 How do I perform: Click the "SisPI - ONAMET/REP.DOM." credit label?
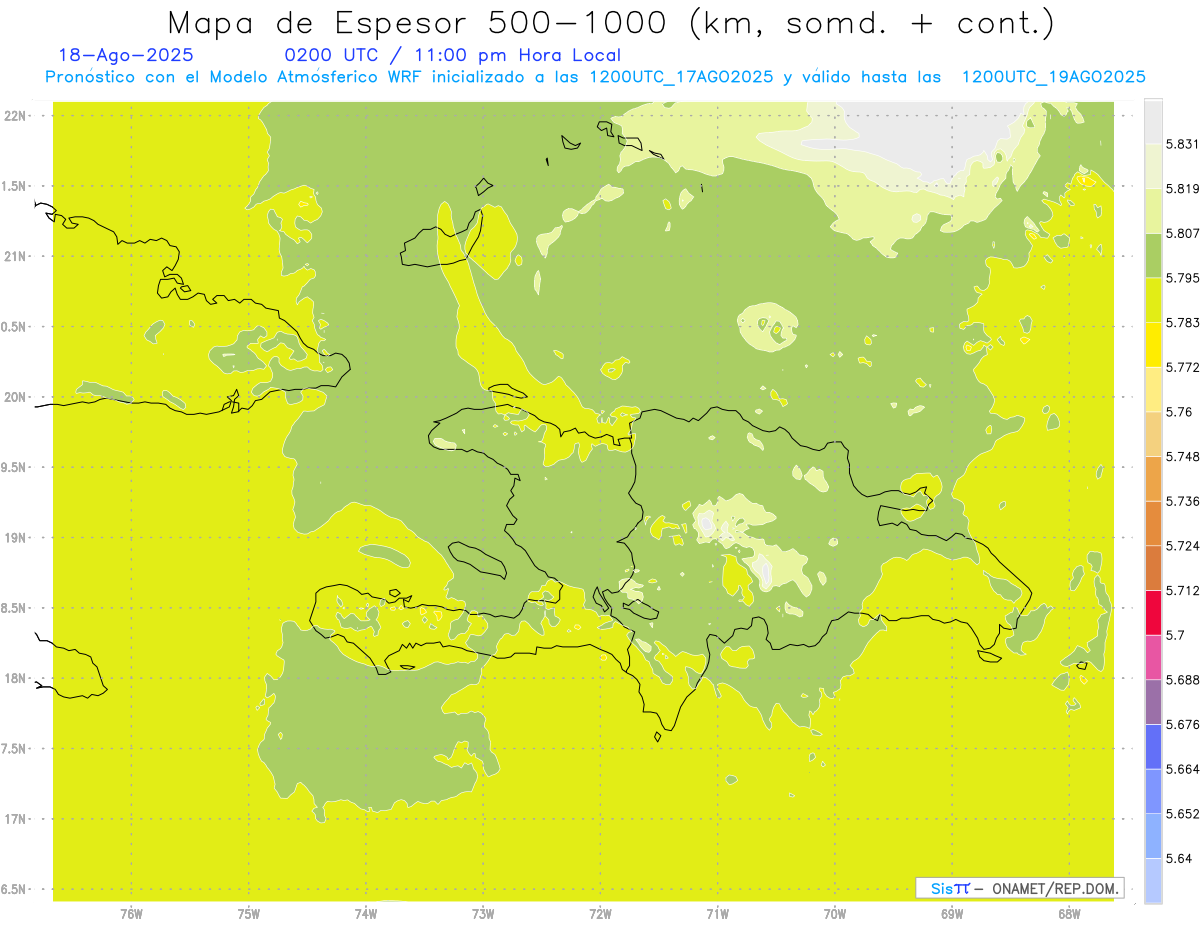(x=1020, y=888)
